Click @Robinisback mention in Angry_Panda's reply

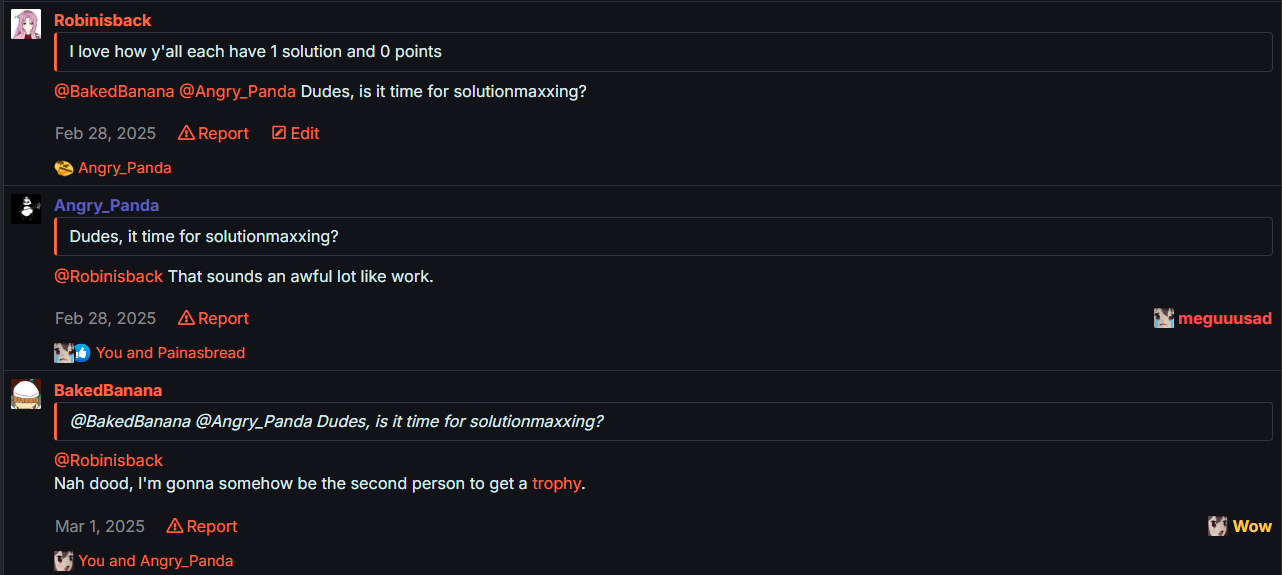tap(108, 276)
